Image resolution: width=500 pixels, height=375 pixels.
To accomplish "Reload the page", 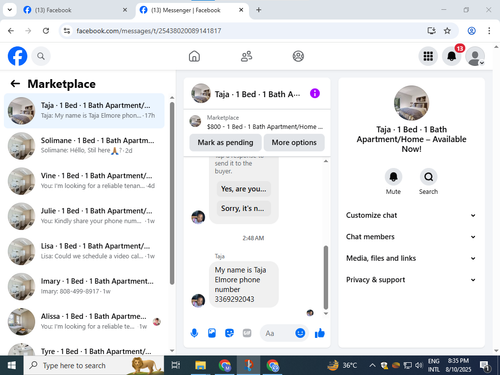I will (x=46, y=31).
